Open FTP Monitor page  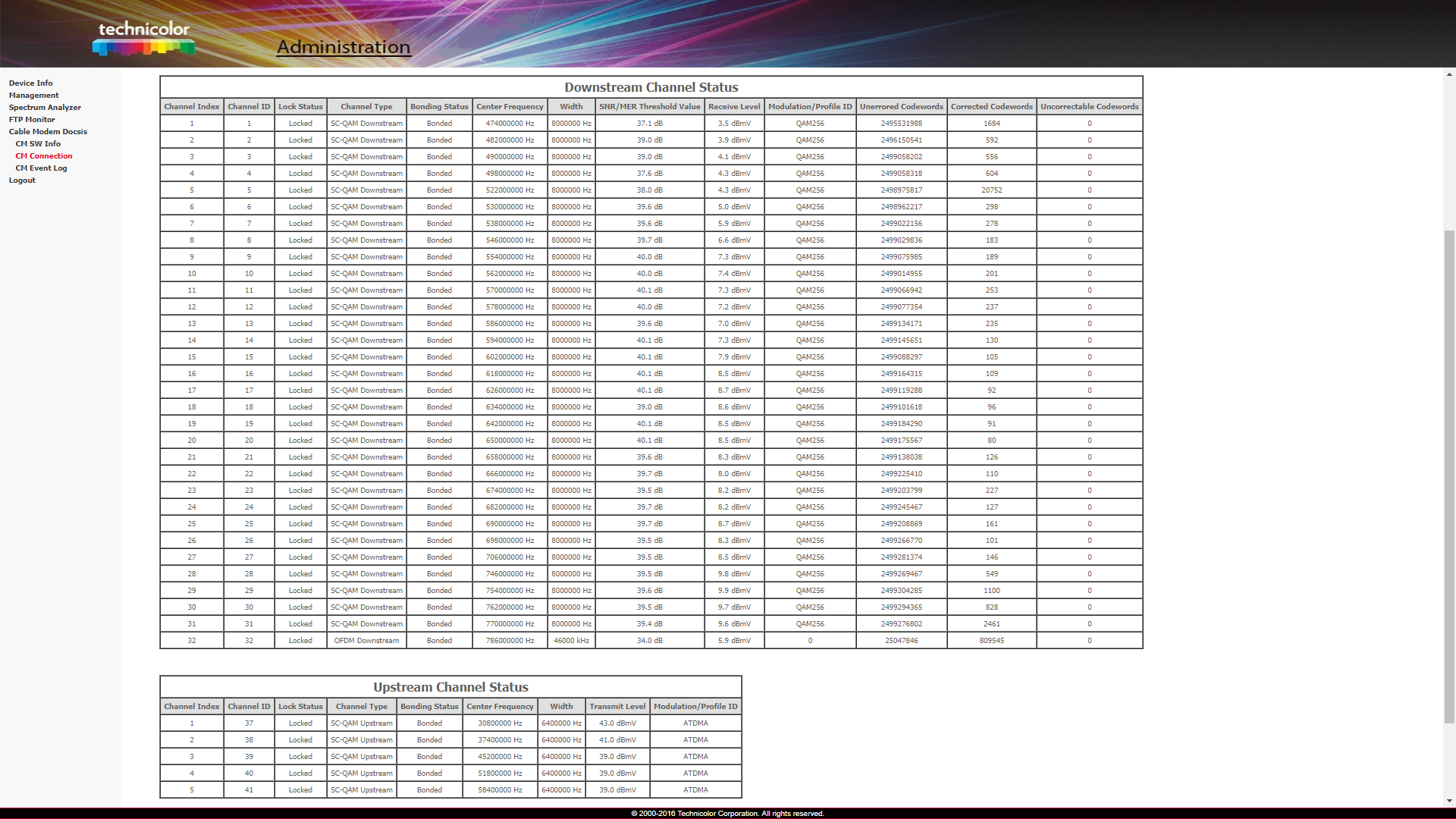pyautogui.click(x=32, y=120)
